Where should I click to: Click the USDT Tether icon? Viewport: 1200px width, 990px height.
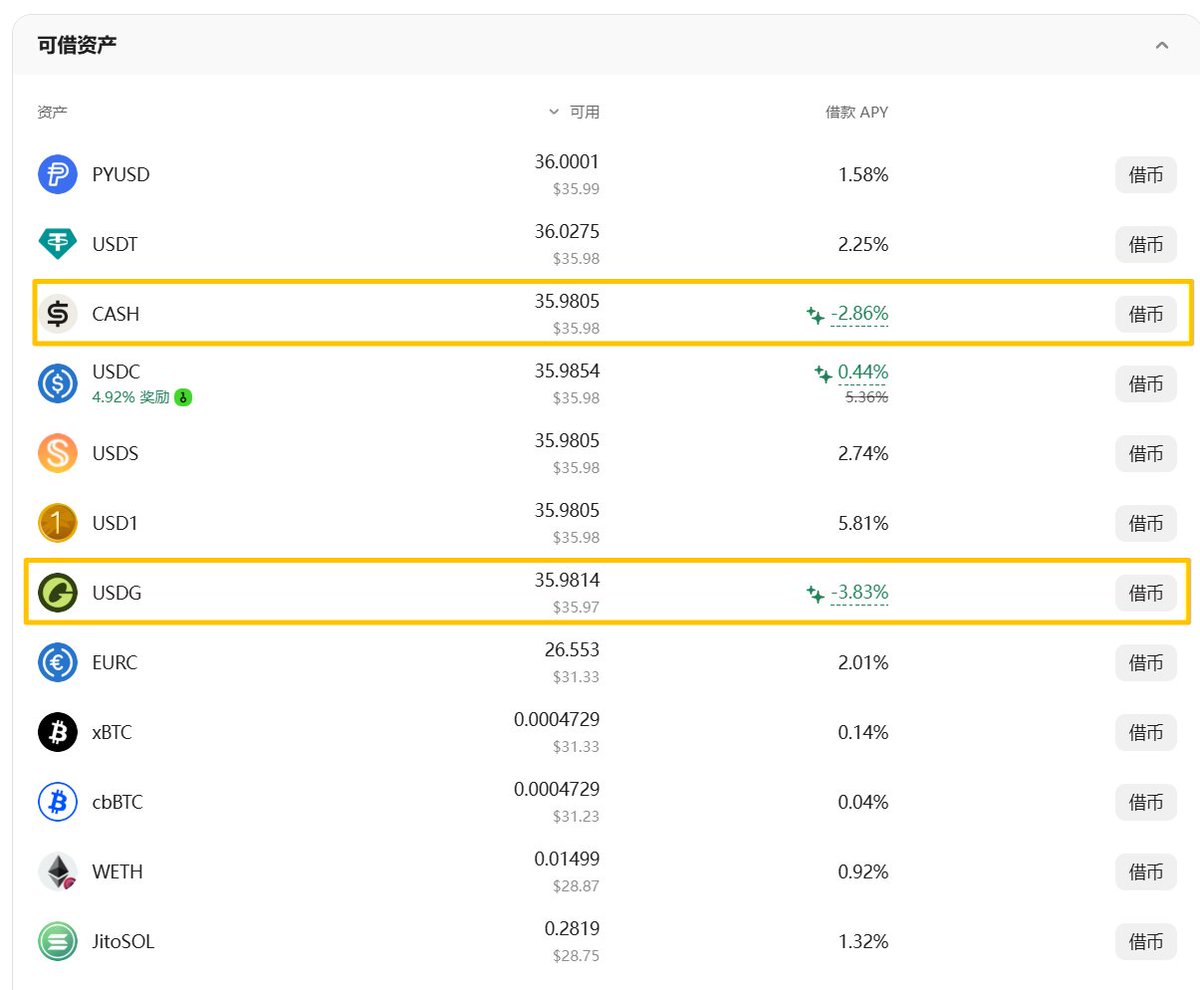pyautogui.click(x=57, y=244)
